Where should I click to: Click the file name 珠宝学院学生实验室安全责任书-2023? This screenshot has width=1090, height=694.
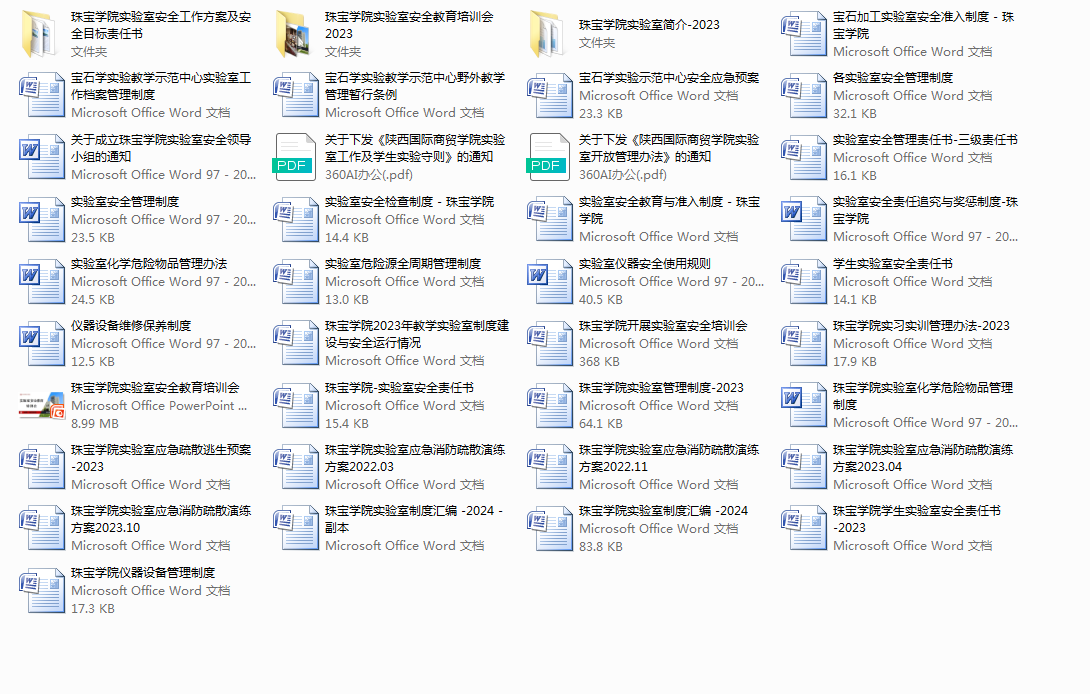click(917, 519)
